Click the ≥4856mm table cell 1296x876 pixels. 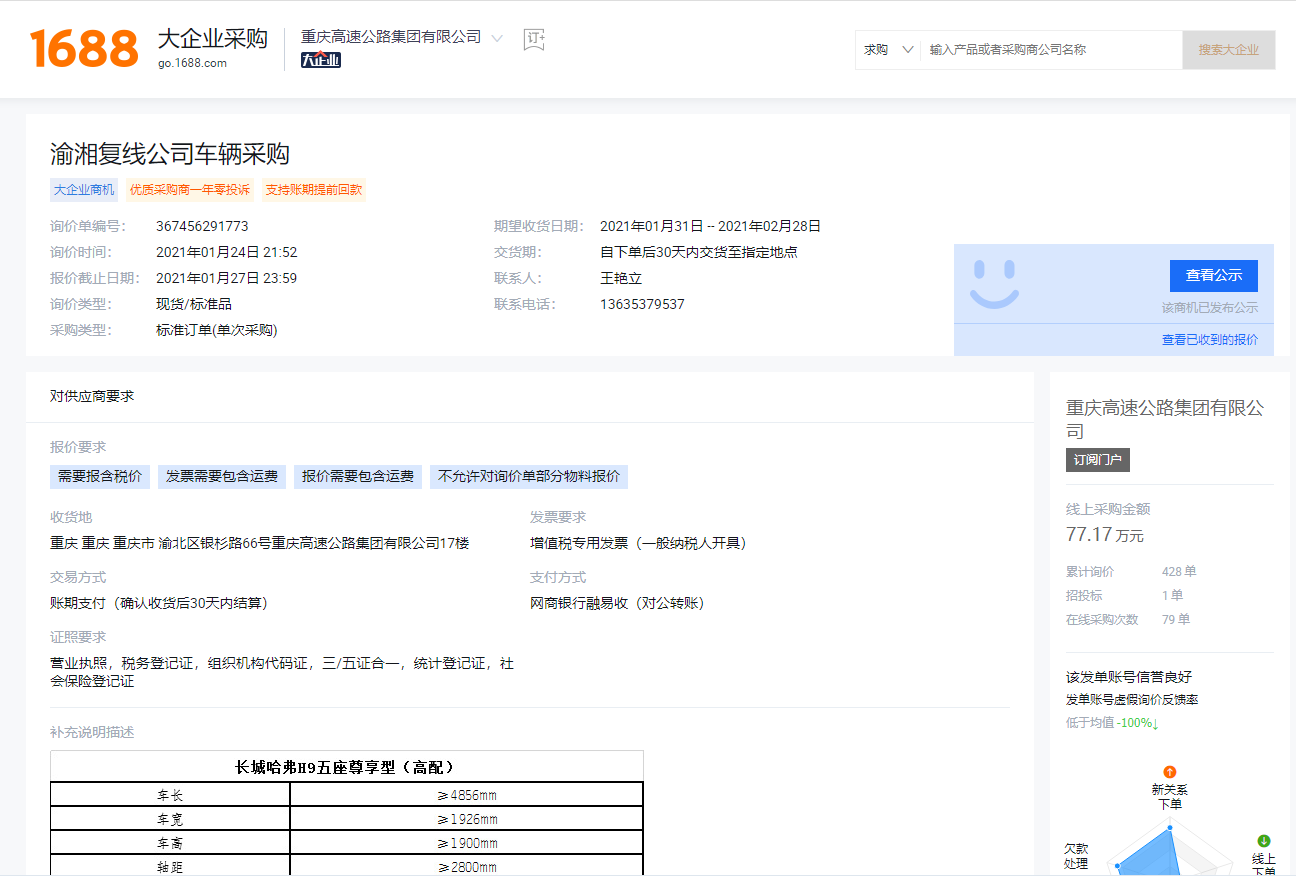467,795
